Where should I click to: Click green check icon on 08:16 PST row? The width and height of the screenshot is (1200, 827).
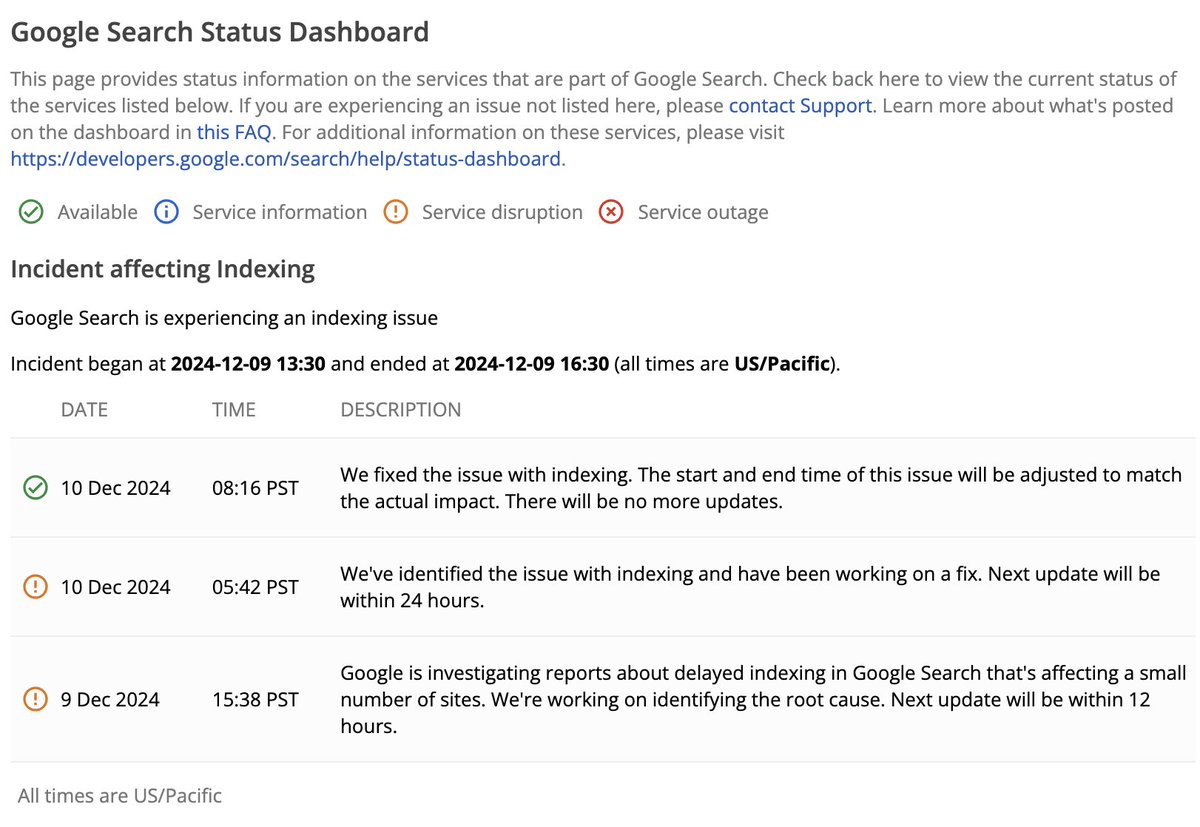(x=35, y=488)
